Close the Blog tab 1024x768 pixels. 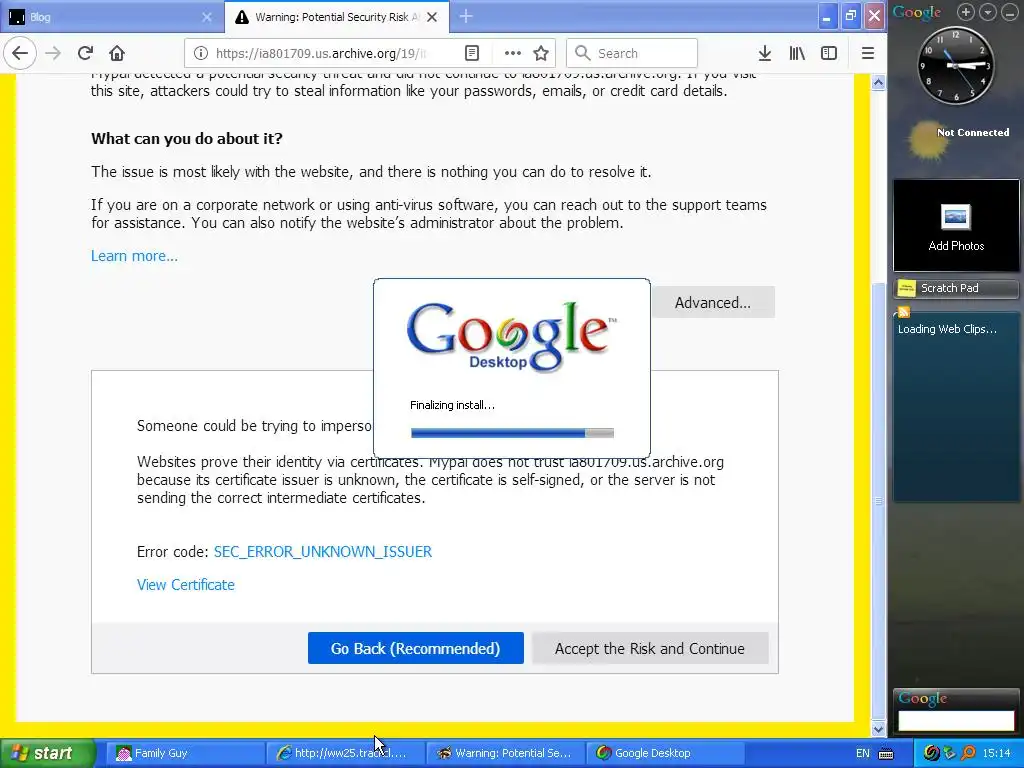pyautogui.click(x=206, y=17)
